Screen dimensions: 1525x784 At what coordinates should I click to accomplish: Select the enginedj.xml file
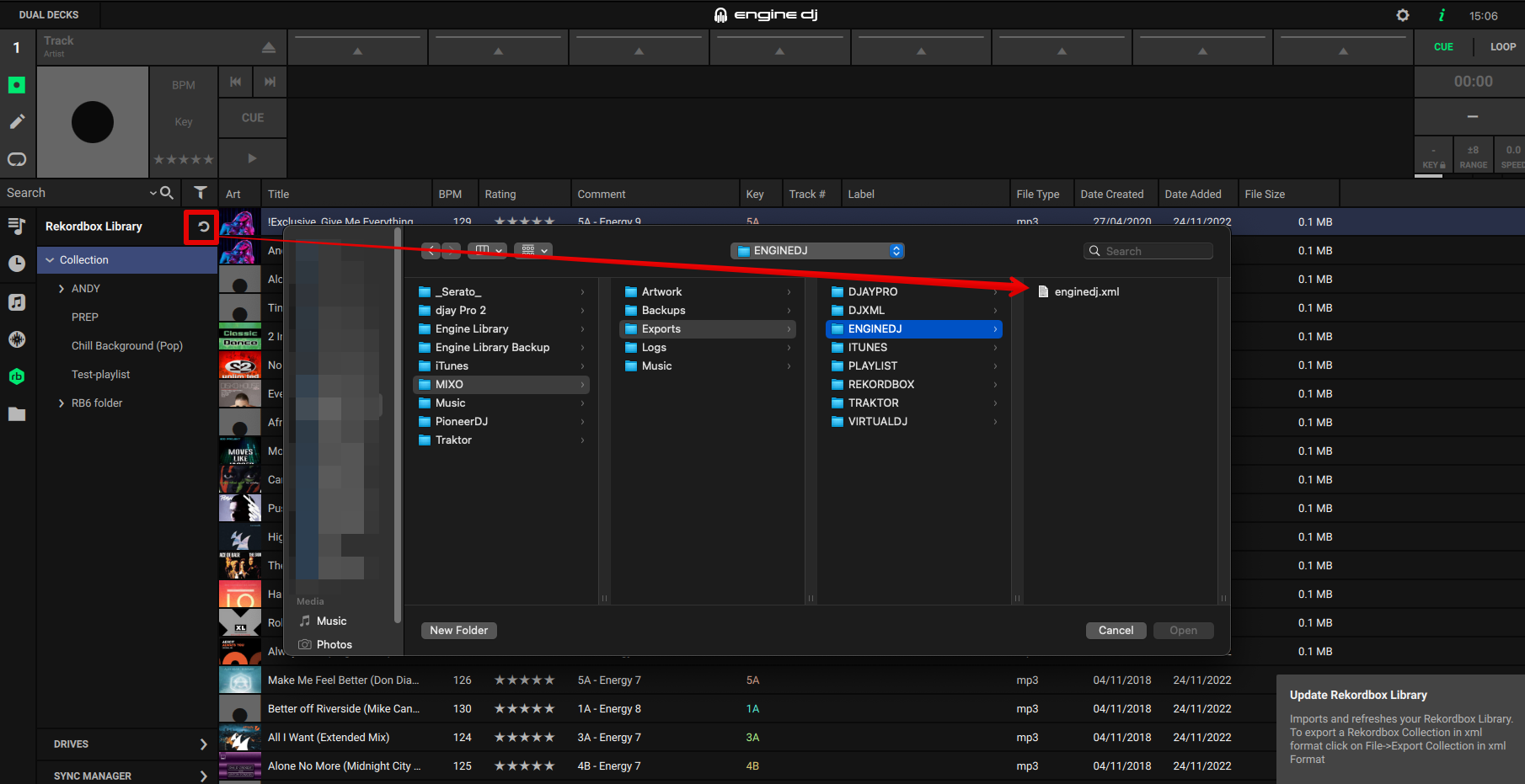click(x=1086, y=292)
